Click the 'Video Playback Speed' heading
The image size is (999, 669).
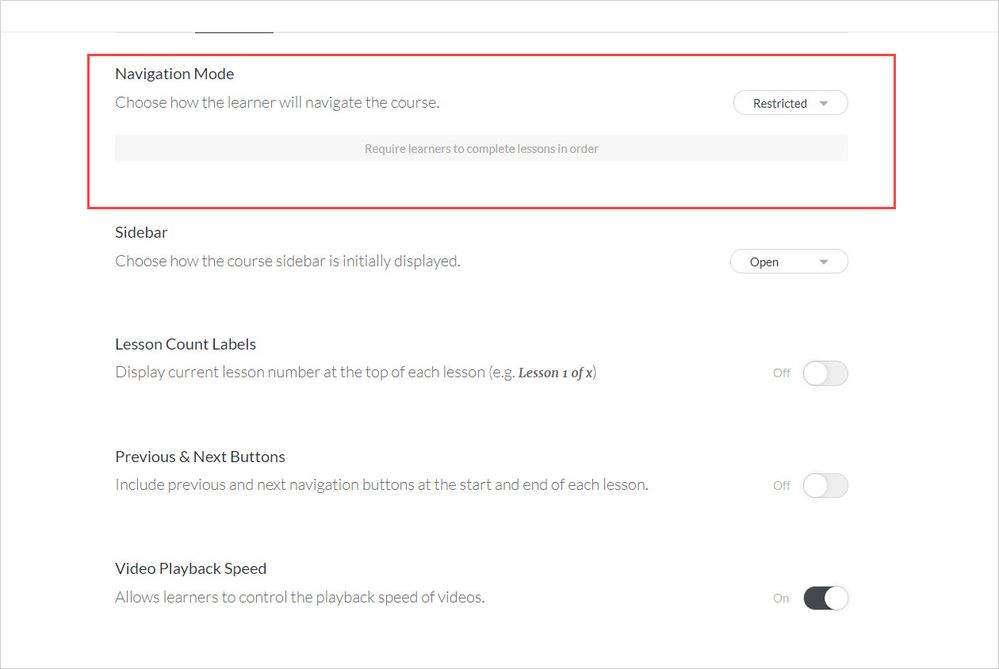pyautogui.click(x=190, y=569)
